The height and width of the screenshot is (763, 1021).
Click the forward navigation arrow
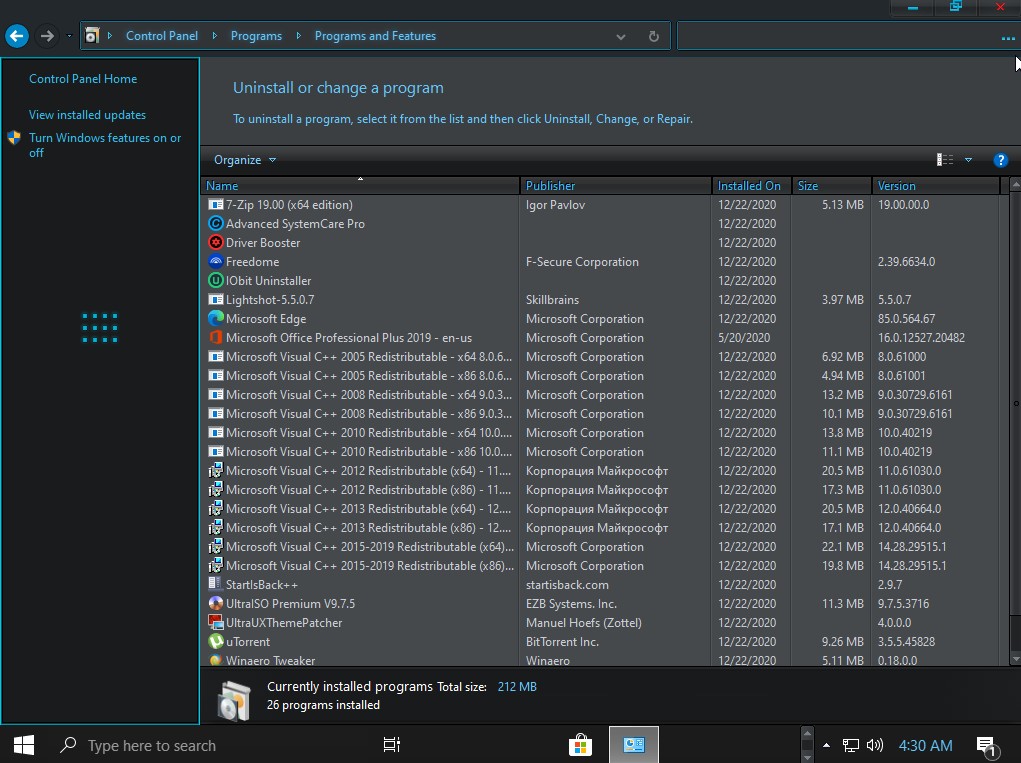(47, 36)
